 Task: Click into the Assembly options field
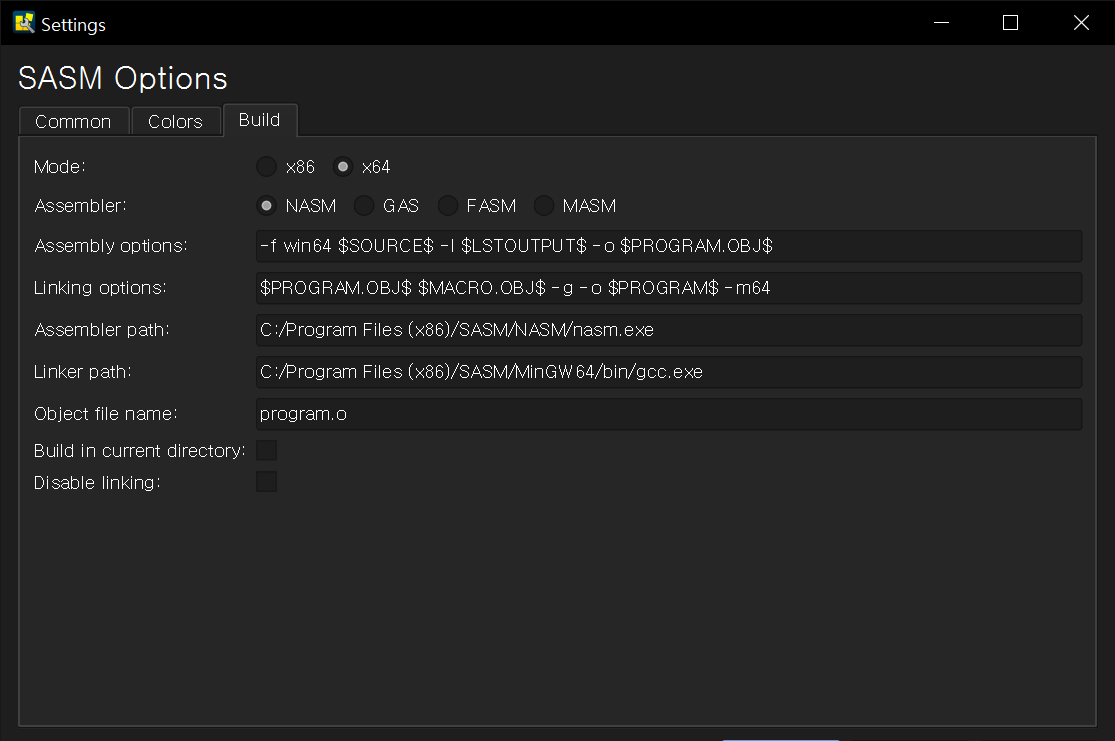(x=668, y=246)
